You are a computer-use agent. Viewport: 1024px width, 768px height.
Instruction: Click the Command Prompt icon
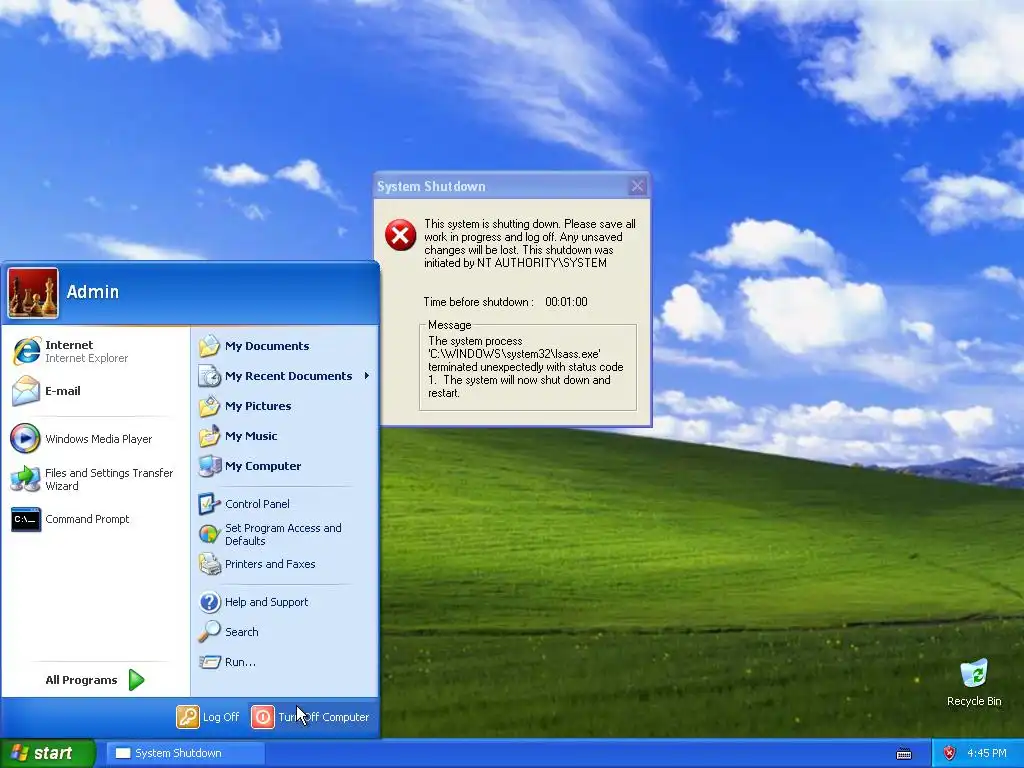point(26,519)
